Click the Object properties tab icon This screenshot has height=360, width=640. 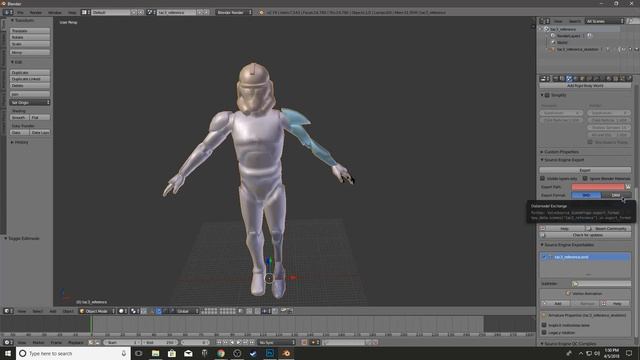click(582, 78)
